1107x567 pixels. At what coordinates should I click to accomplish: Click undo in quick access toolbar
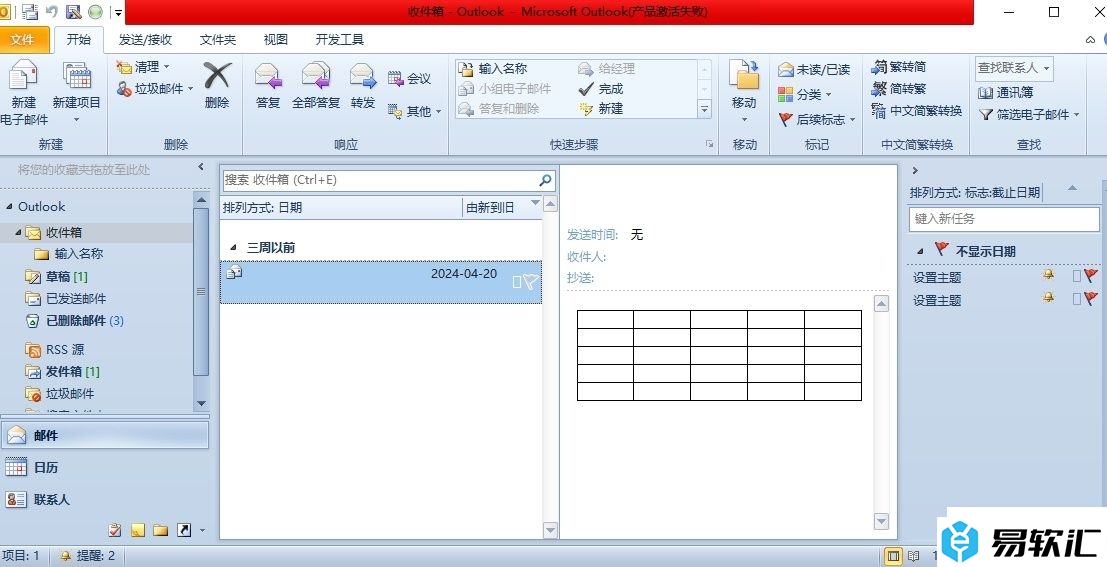click(x=52, y=12)
